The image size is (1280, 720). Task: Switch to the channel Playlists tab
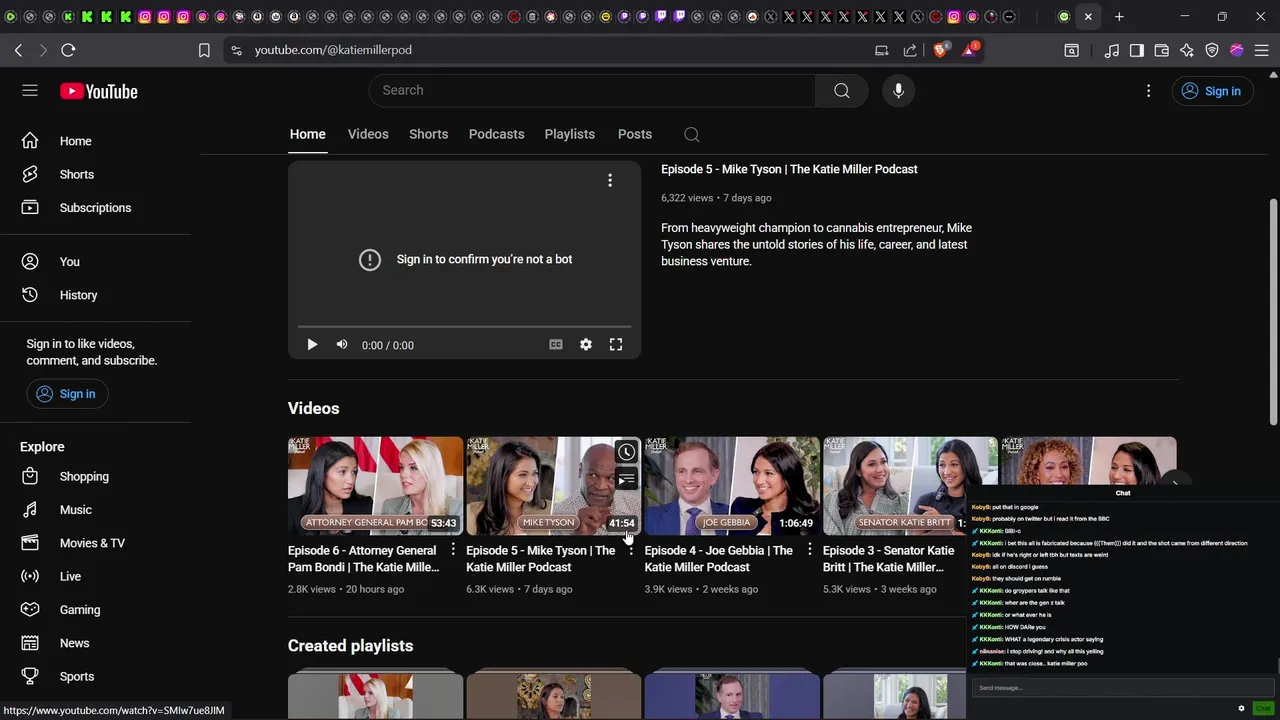(x=569, y=134)
